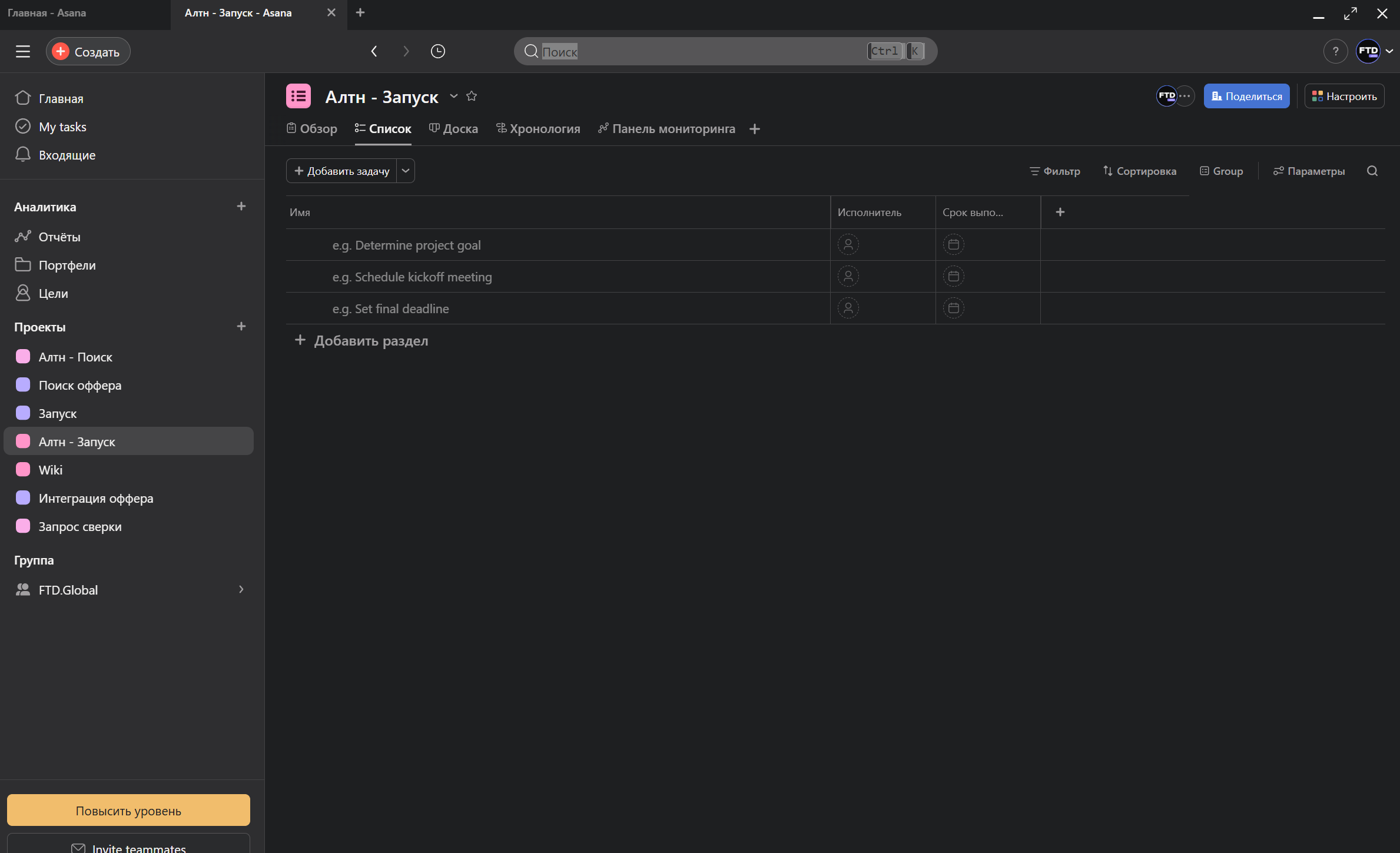Toggle the hamburger sidebar menu
Image resolution: width=1400 pixels, height=853 pixels.
coord(22,51)
